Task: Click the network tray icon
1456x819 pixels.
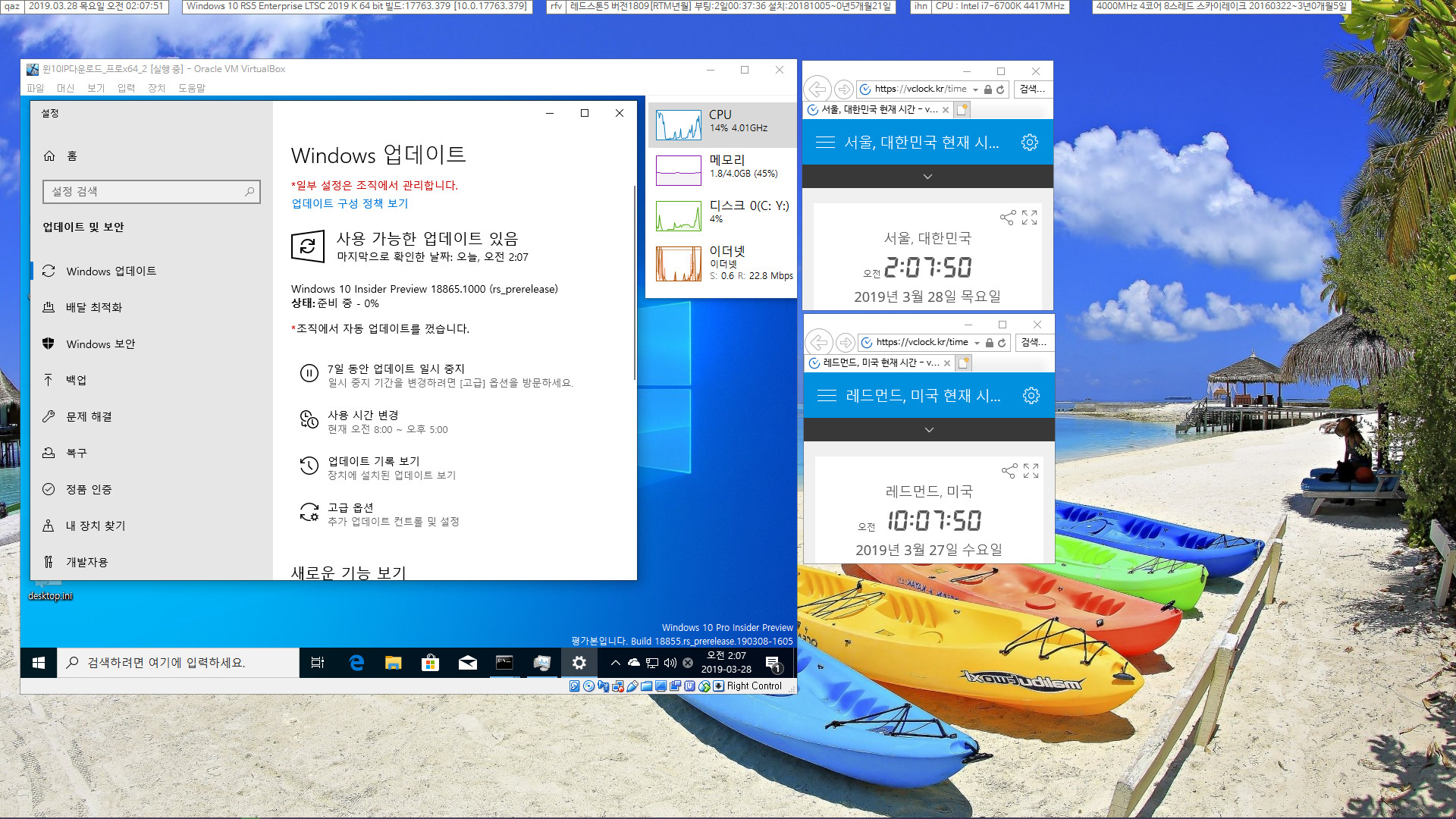Action: 652,663
